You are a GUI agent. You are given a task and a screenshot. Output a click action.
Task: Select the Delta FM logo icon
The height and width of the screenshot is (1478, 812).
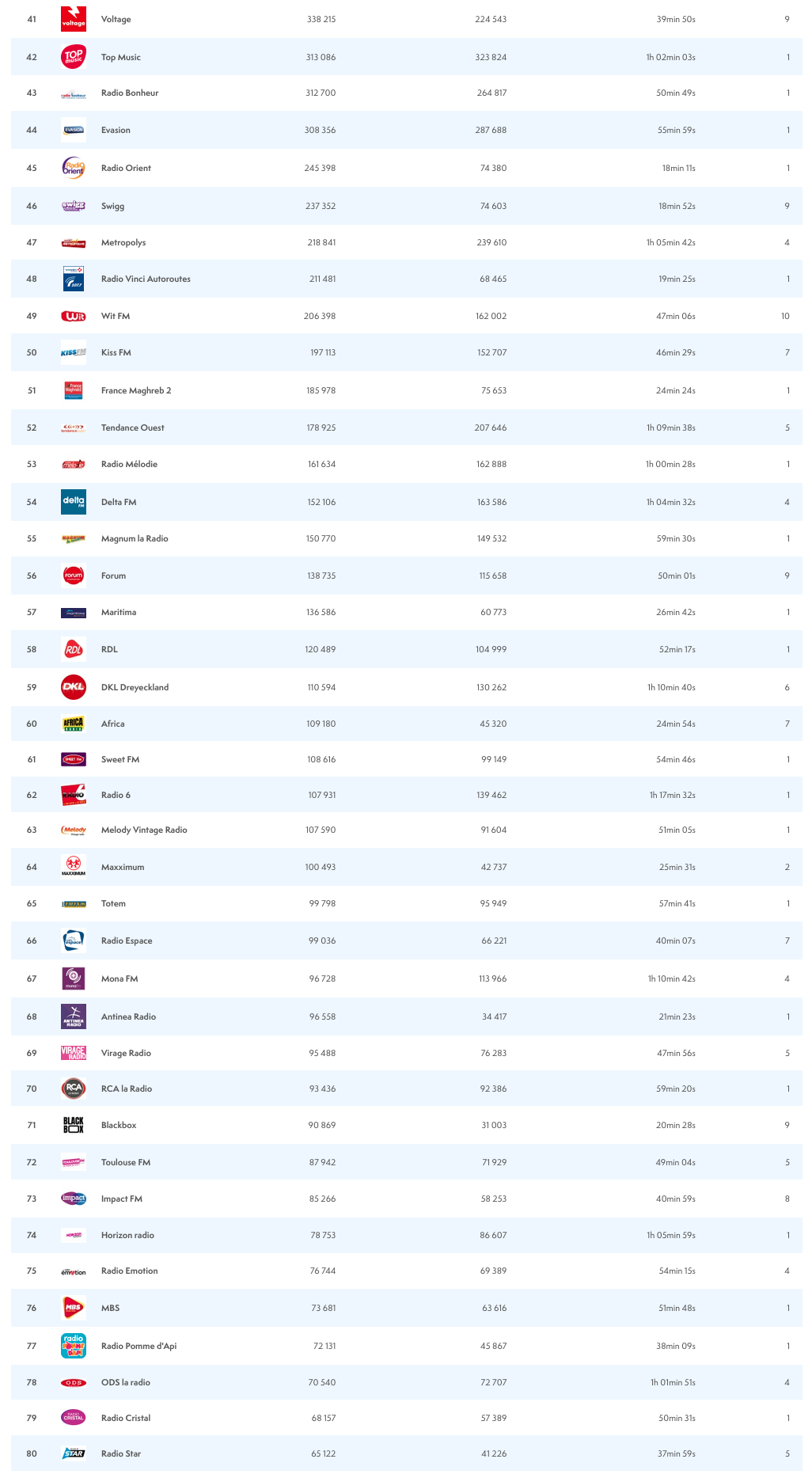point(74,502)
